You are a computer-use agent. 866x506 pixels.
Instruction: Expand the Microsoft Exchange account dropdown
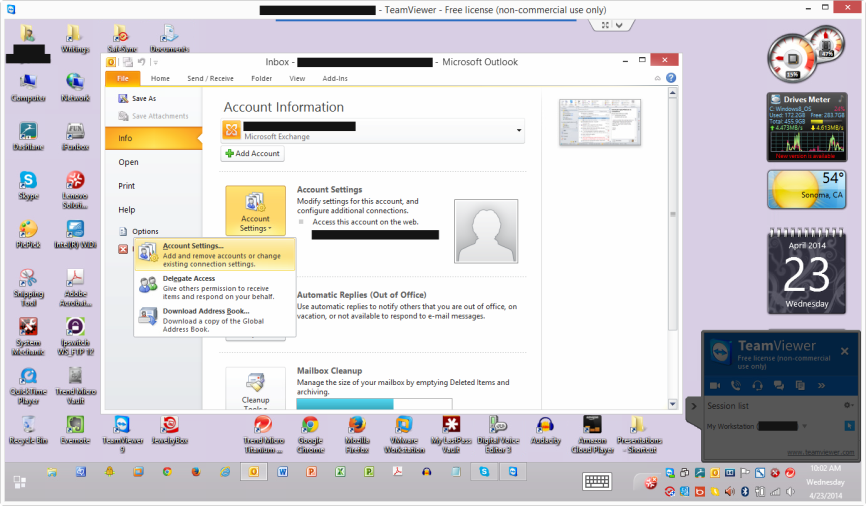tap(519, 130)
